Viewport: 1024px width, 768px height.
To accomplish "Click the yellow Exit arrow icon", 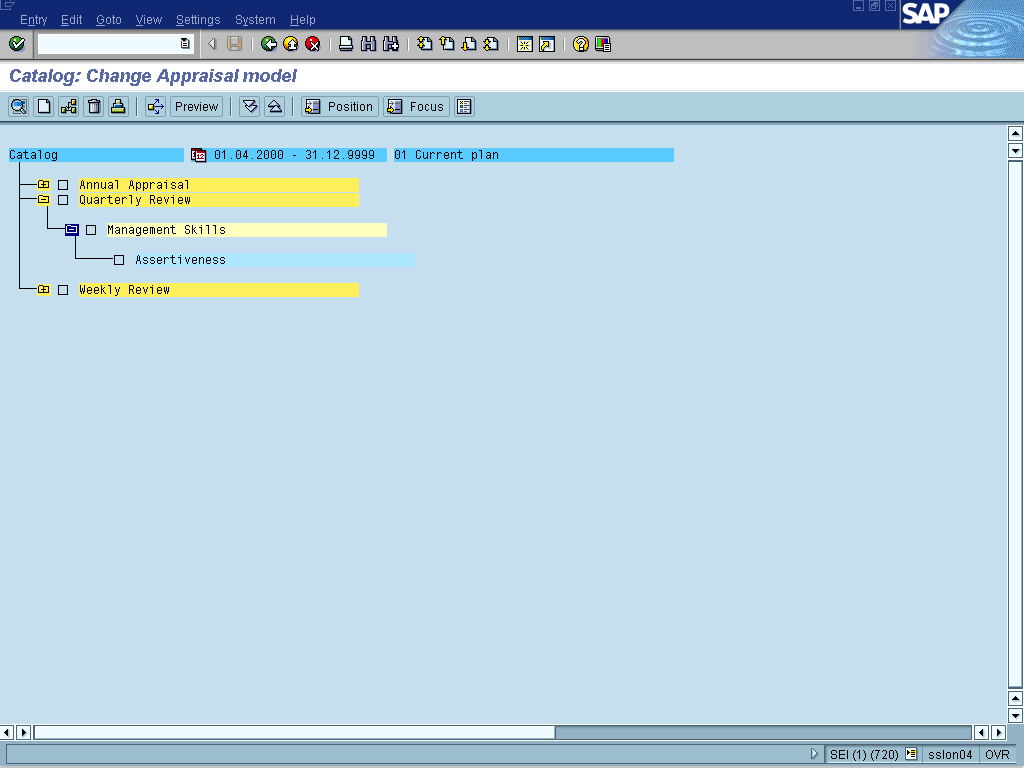I will (x=291, y=44).
